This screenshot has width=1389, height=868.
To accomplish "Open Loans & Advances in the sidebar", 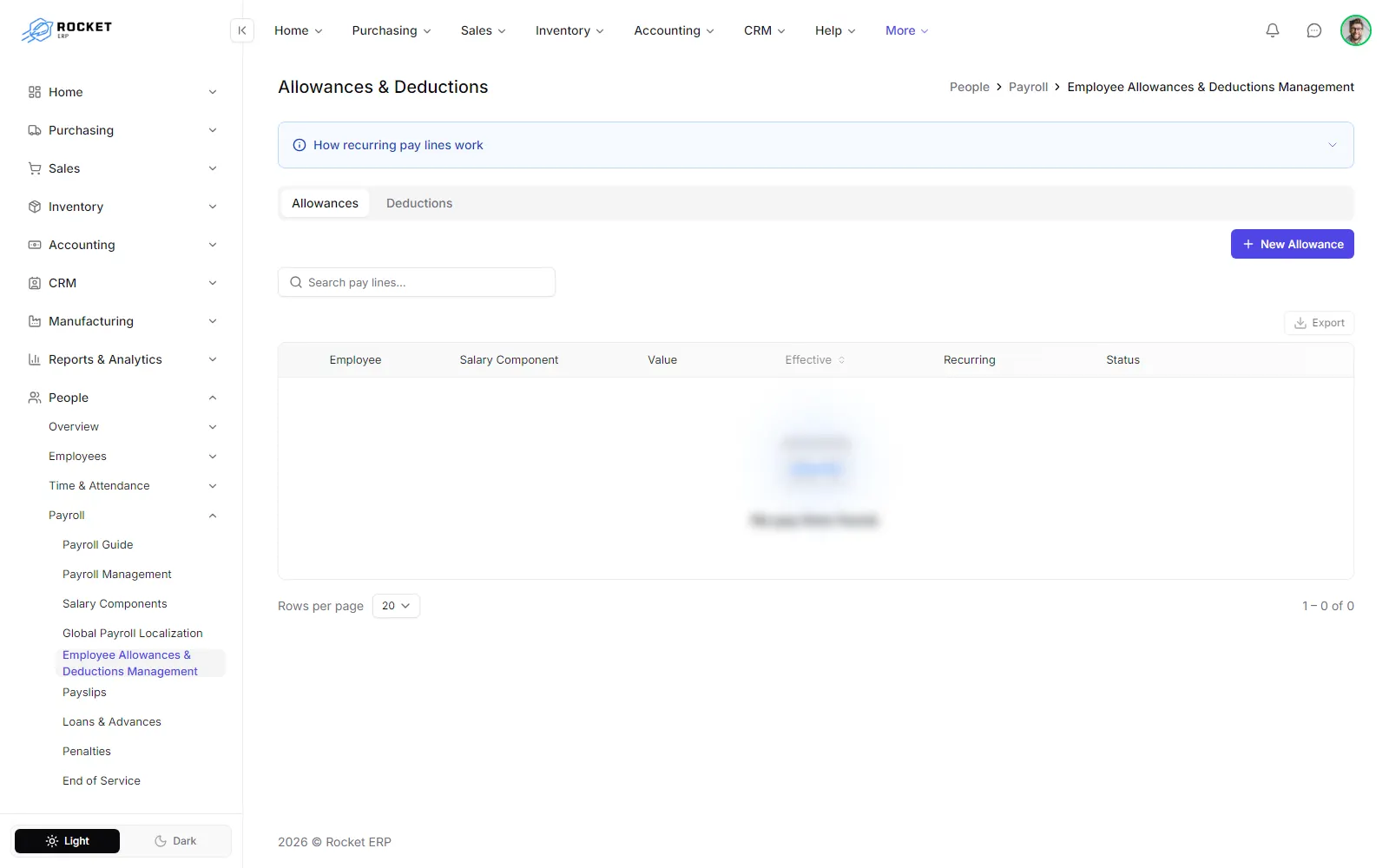I will click(x=112, y=722).
